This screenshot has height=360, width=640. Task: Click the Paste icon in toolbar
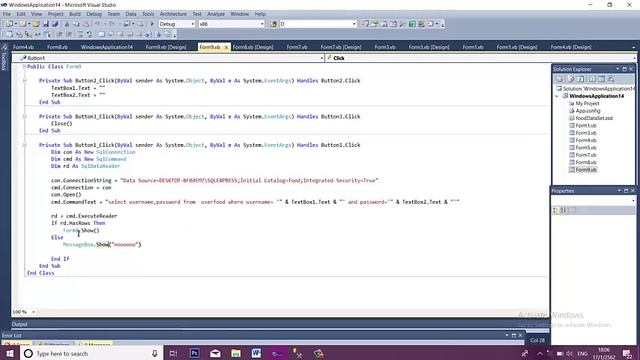(86, 24)
